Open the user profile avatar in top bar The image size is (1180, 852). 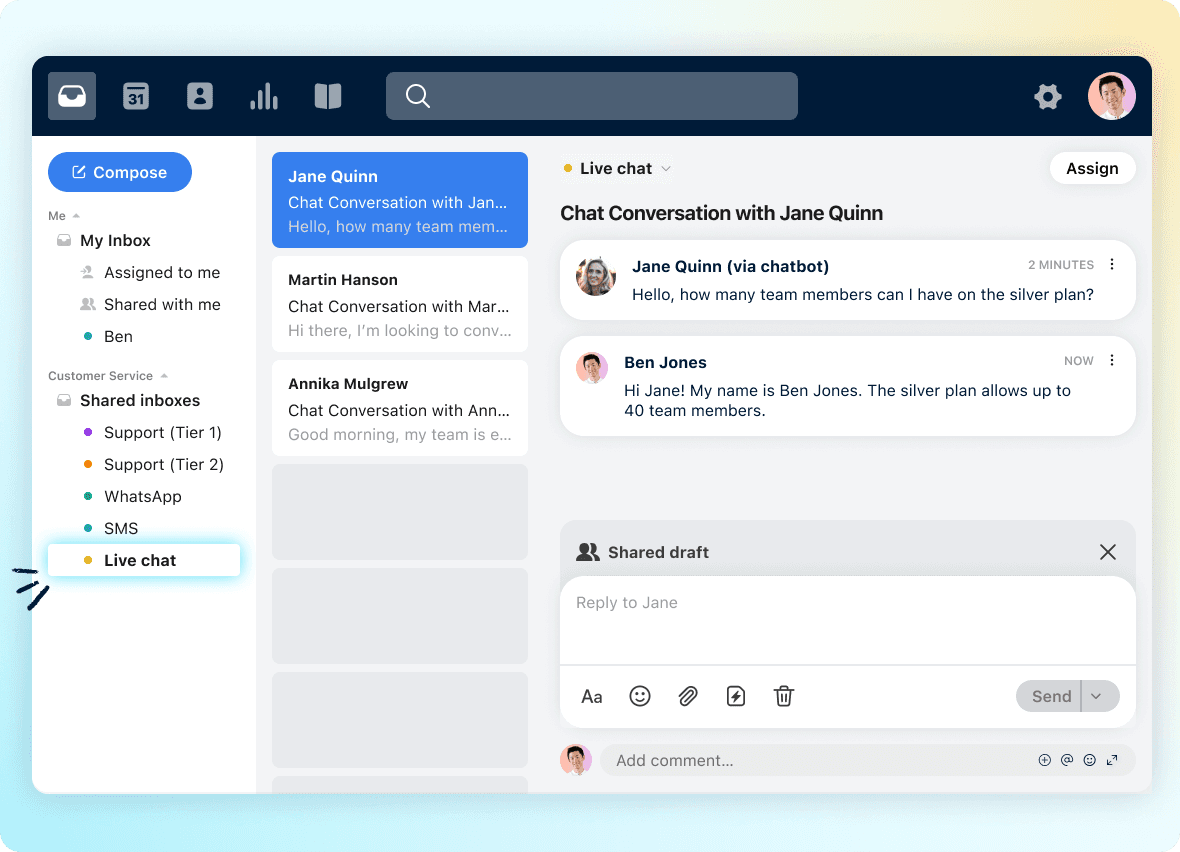click(x=1112, y=96)
